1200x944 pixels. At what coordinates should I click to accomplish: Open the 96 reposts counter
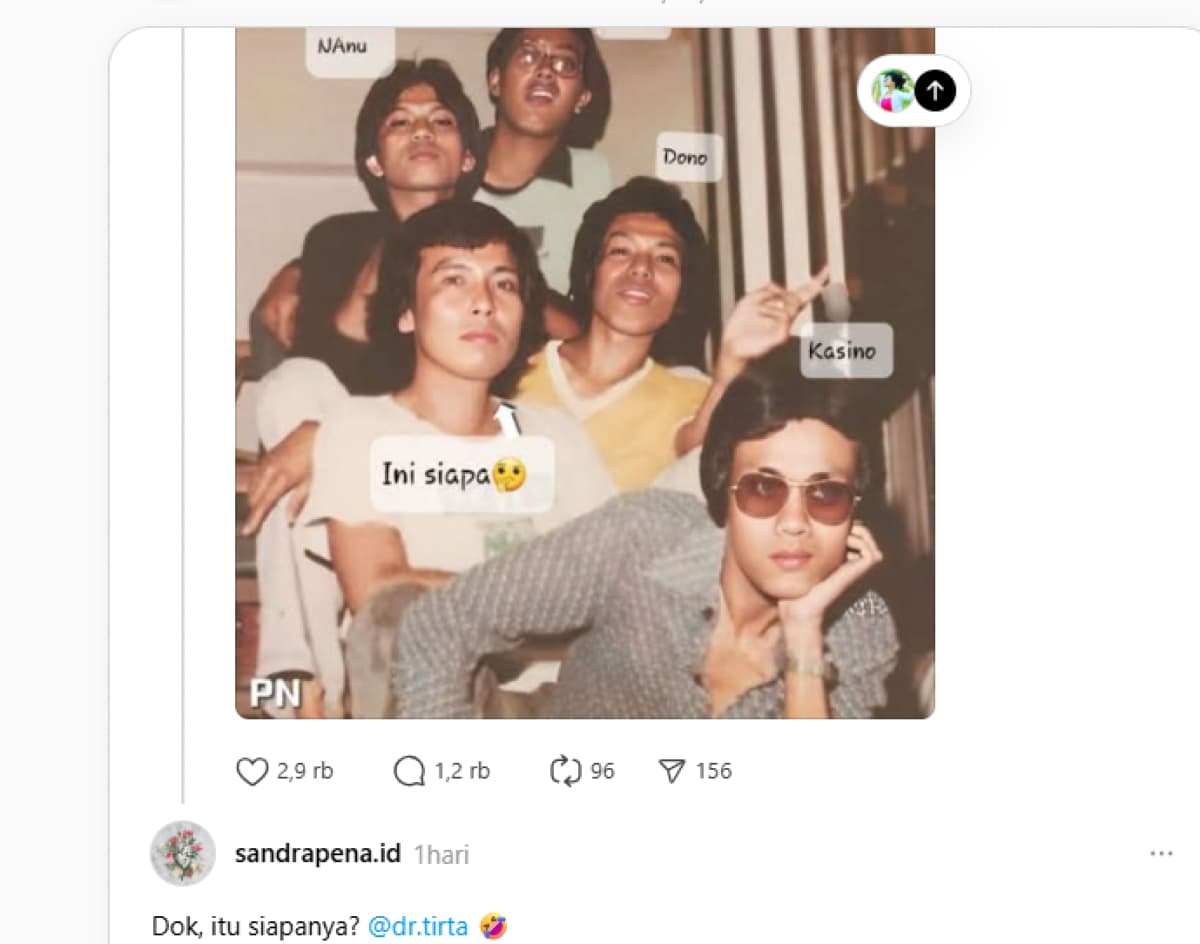pyautogui.click(x=602, y=770)
